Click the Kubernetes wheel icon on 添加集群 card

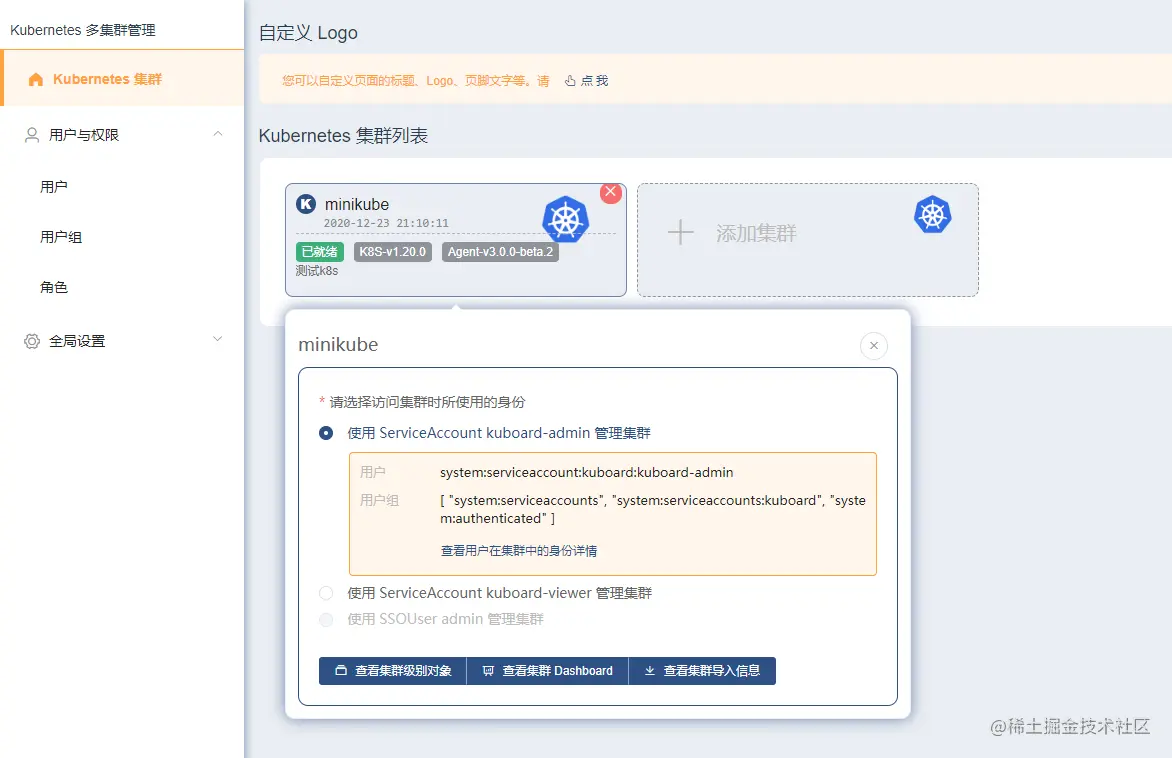click(932, 215)
